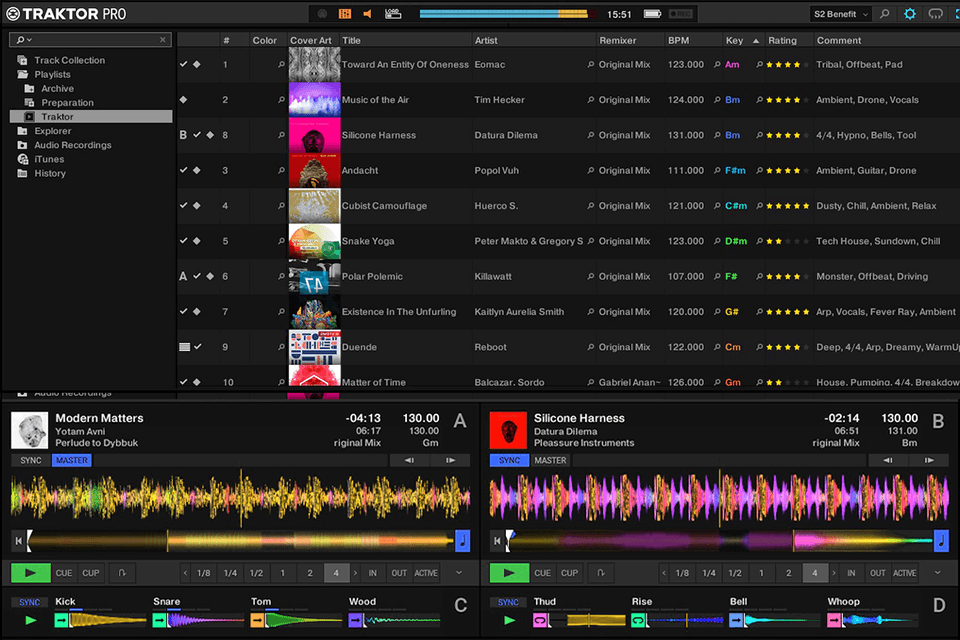Open the search options dropdown in browser search
Viewport: 960px width, 640px height.
(x=24, y=40)
